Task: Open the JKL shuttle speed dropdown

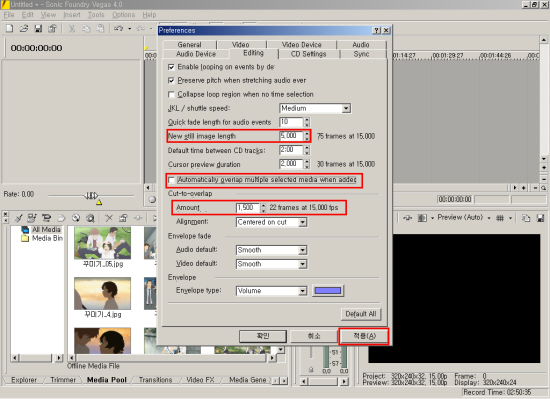Action: pyautogui.click(x=346, y=108)
